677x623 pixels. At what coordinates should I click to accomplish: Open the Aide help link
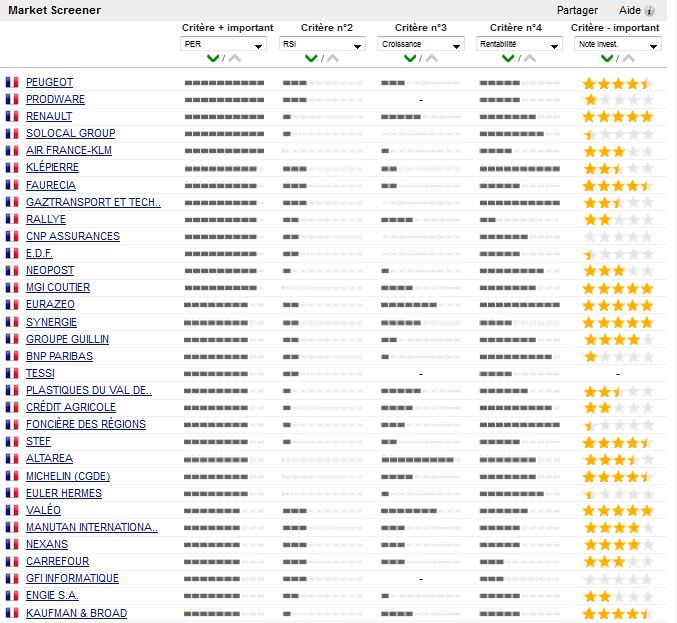coord(630,10)
